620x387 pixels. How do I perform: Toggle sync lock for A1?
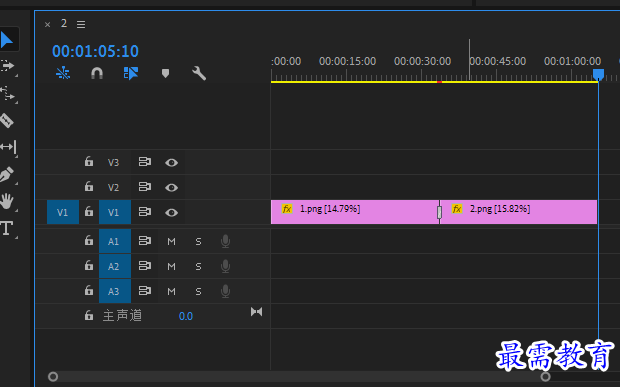[x=144, y=241]
